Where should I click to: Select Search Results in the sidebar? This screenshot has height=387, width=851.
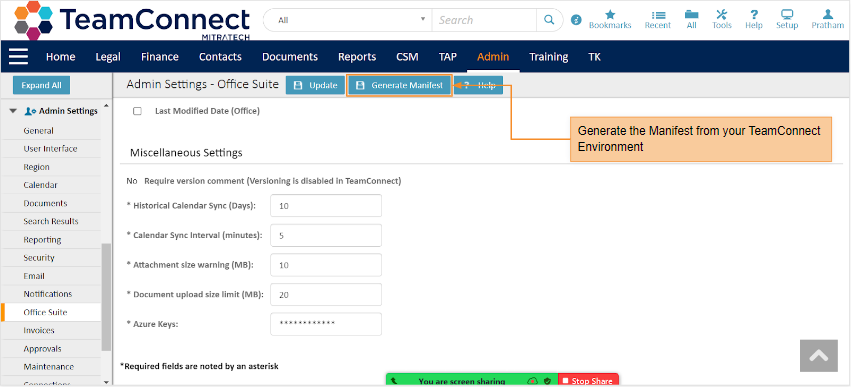[x=51, y=221]
